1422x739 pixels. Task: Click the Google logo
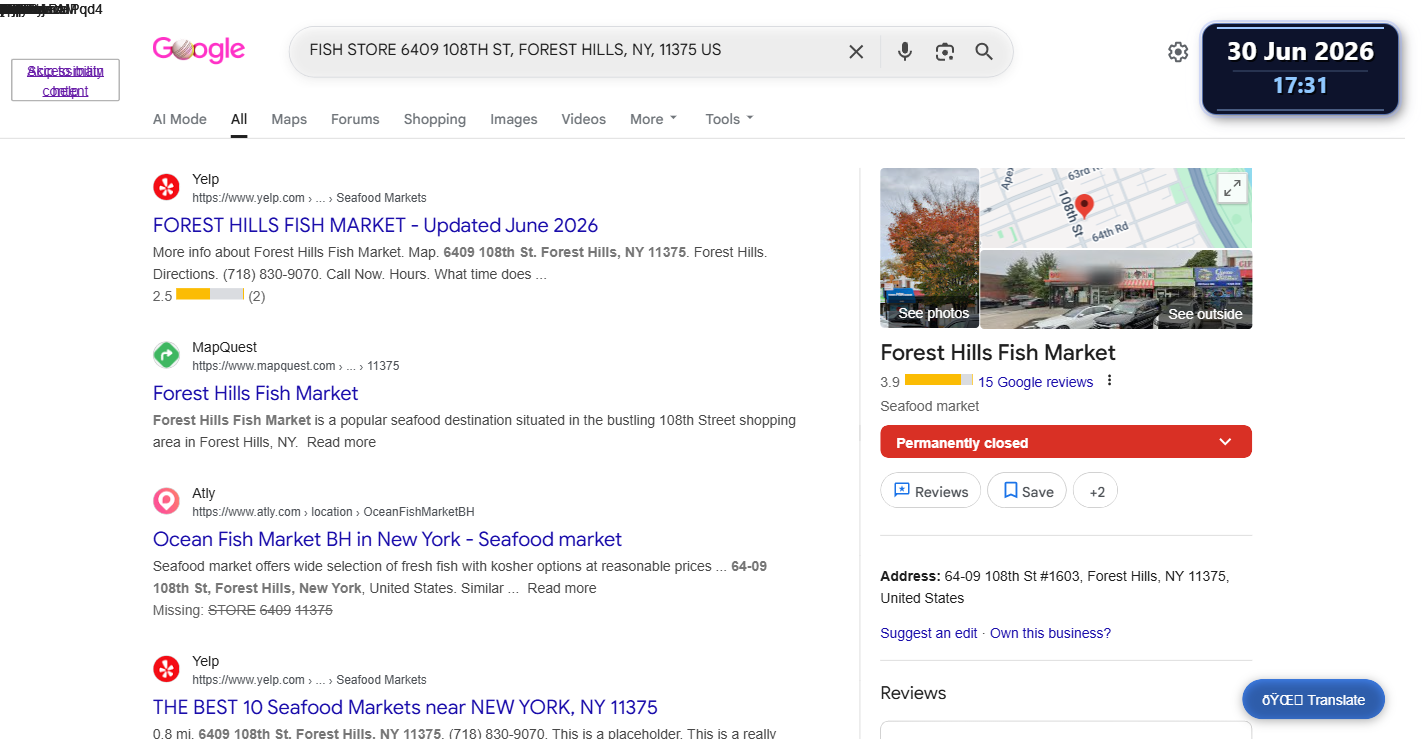click(199, 50)
